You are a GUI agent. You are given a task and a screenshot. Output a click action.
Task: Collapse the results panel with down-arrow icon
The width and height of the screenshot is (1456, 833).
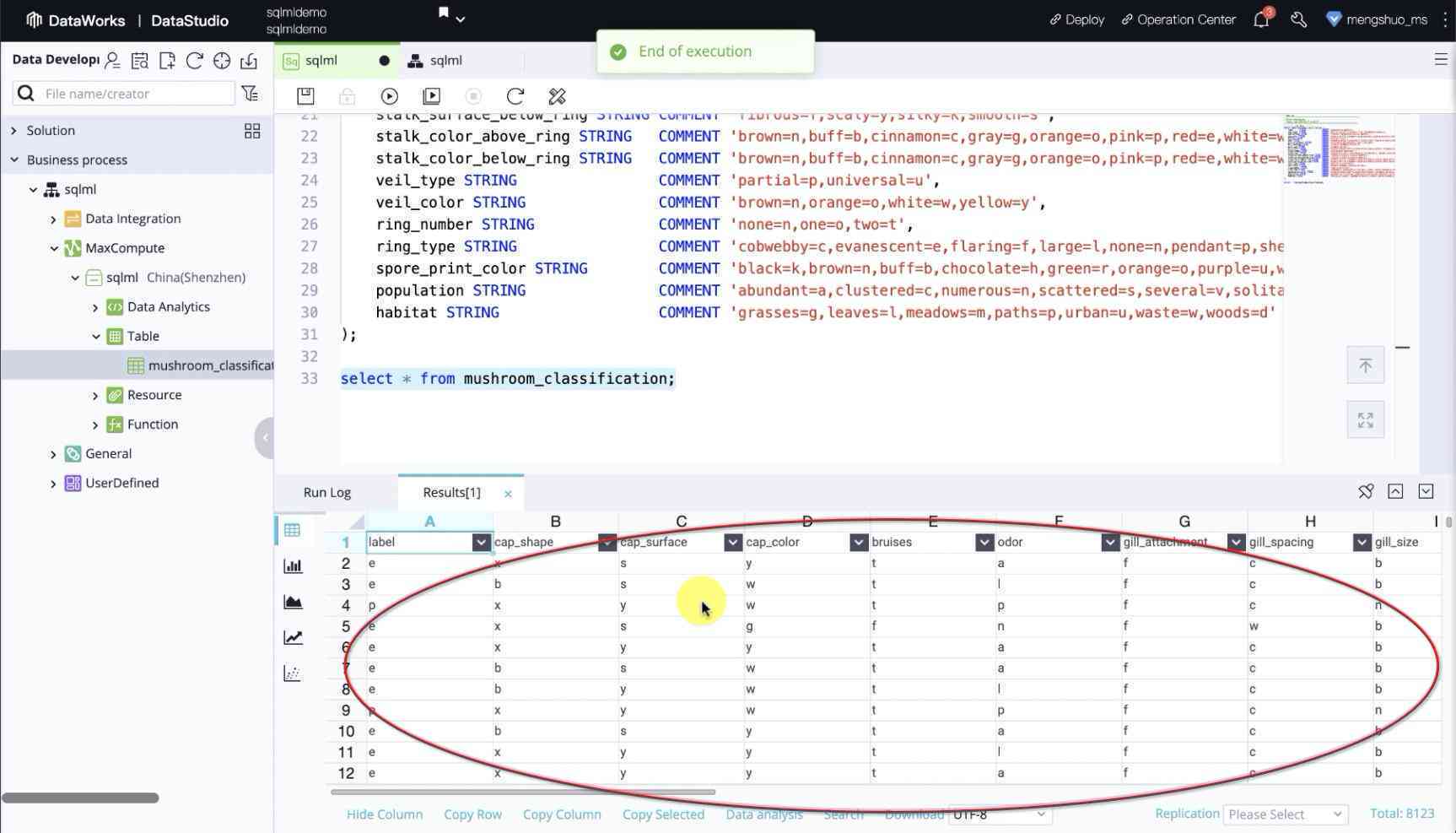pos(1426,491)
